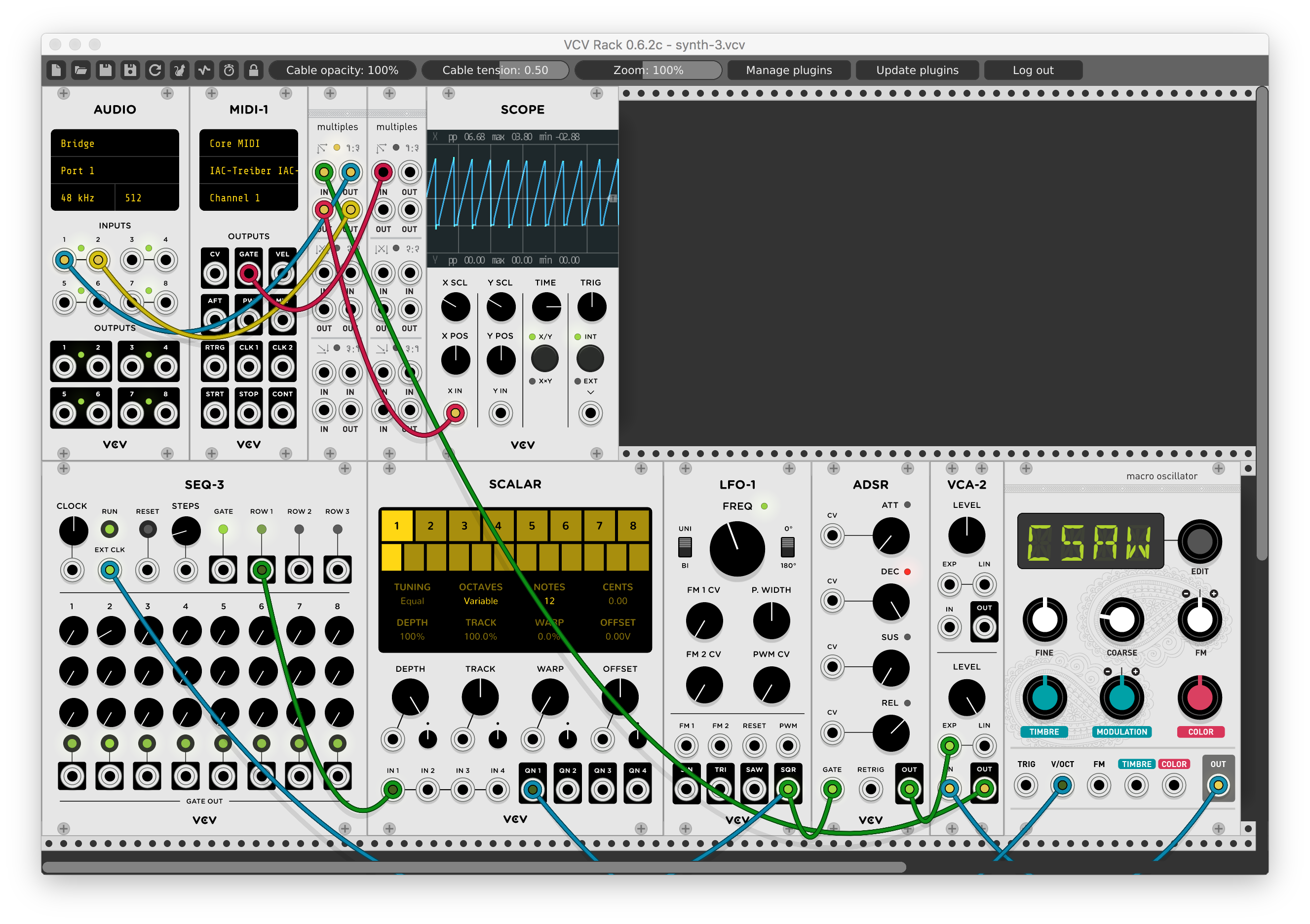Click Update plugins button
This screenshot has width=1310, height=924.
[917, 70]
